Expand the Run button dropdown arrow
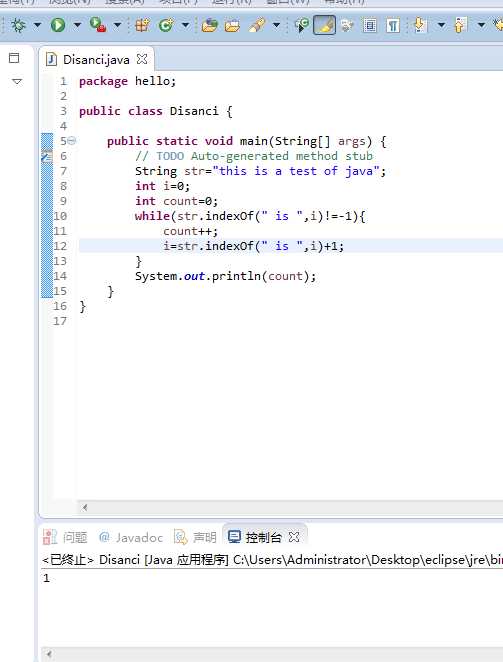This screenshot has width=503, height=662. click(77, 25)
